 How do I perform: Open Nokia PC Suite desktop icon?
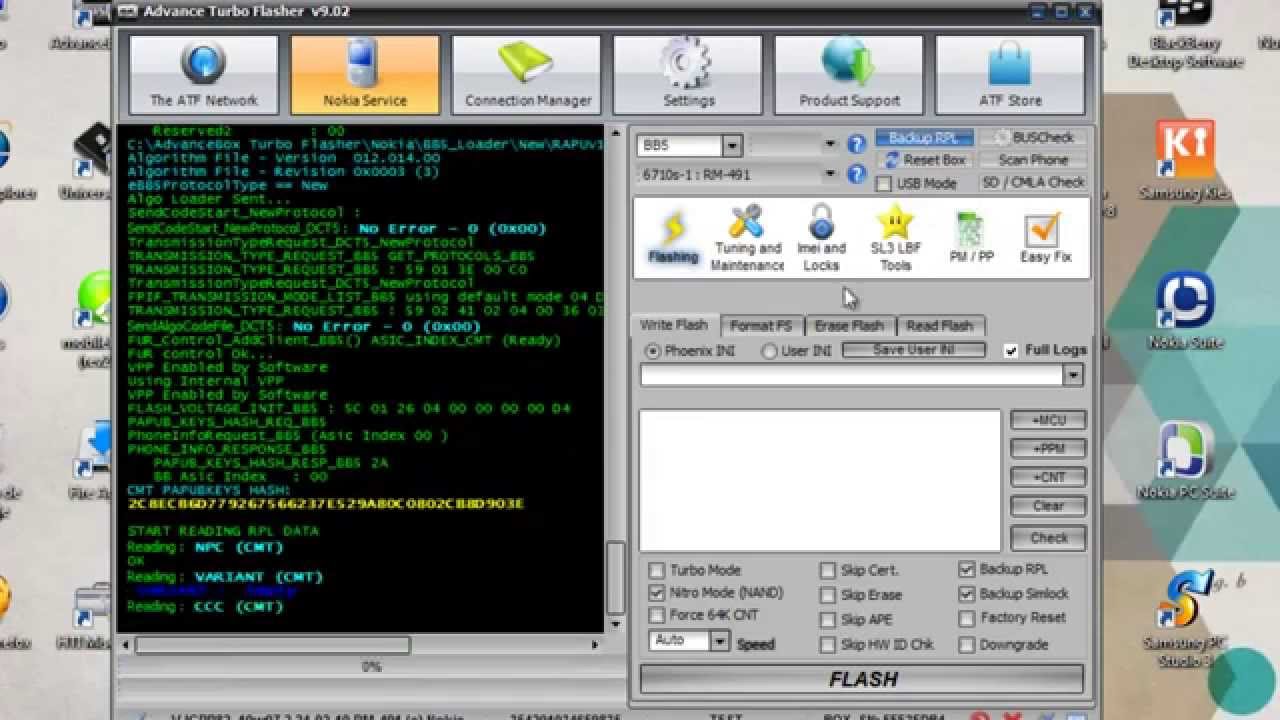point(1185,460)
